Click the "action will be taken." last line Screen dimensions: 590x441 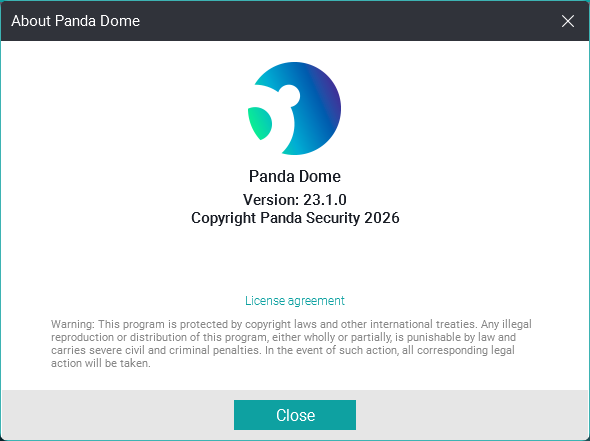[x=101, y=363]
